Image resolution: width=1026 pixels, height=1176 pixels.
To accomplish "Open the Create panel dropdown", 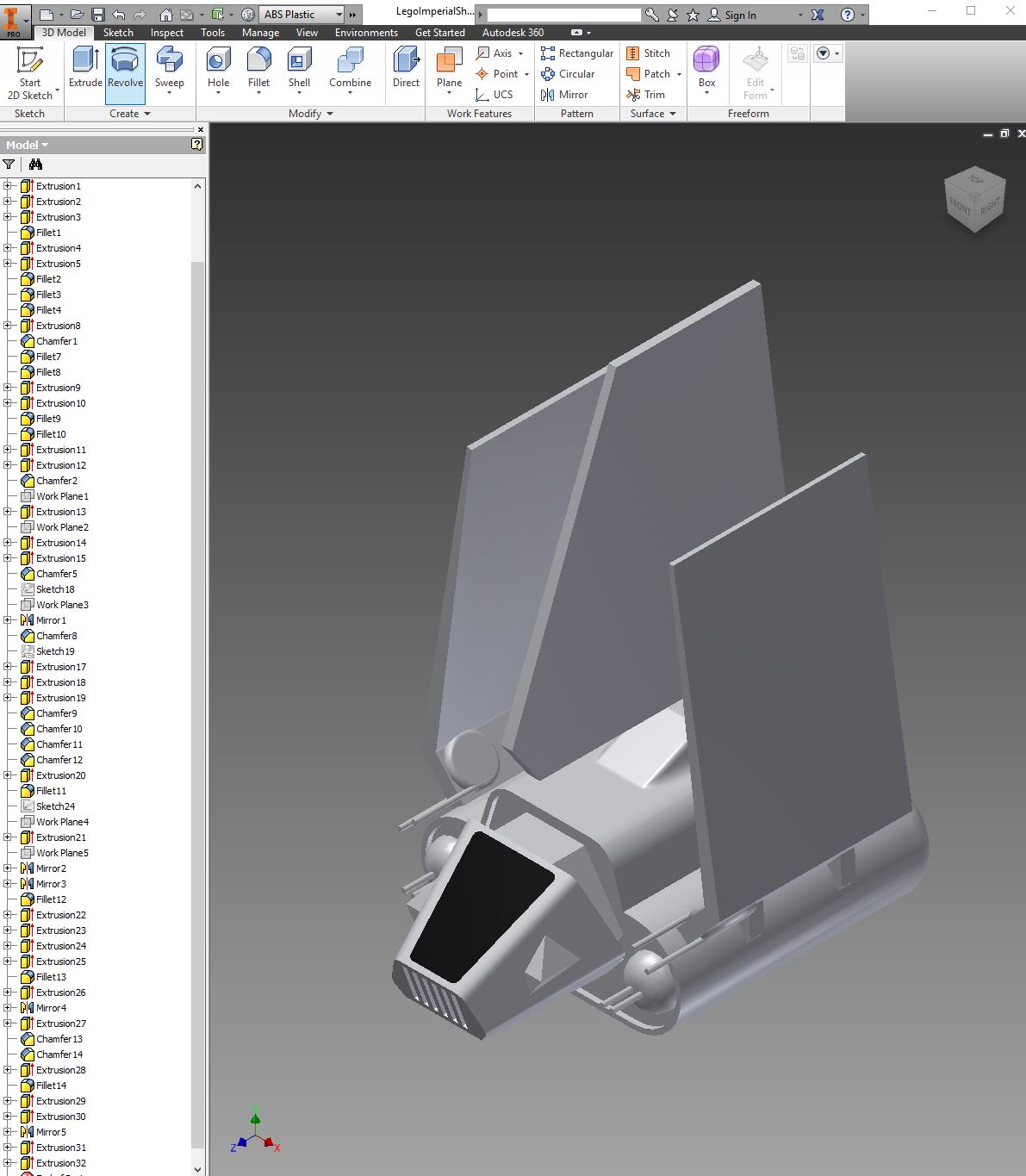I will [147, 114].
